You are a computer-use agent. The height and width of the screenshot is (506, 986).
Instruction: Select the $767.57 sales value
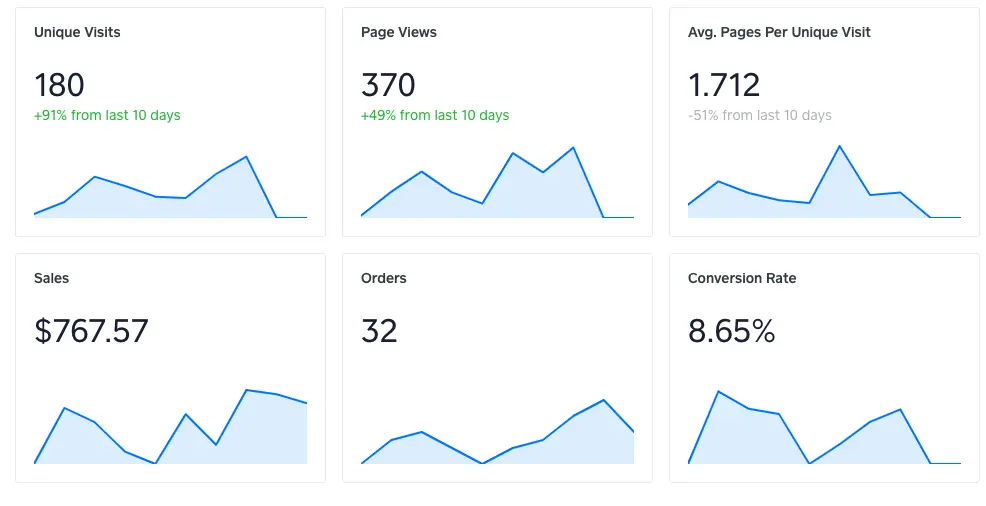[x=91, y=331]
